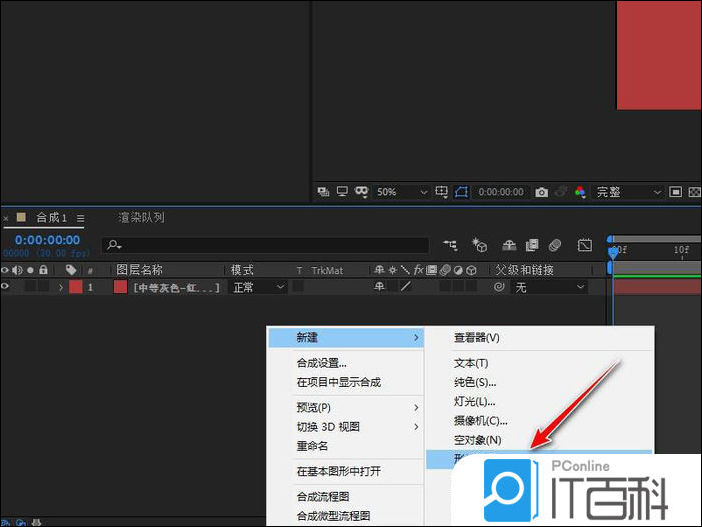The width and height of the screenshot is (702, 527).
Task: Click the viewer current time 0:00:00:00
Action: point(501,192)
